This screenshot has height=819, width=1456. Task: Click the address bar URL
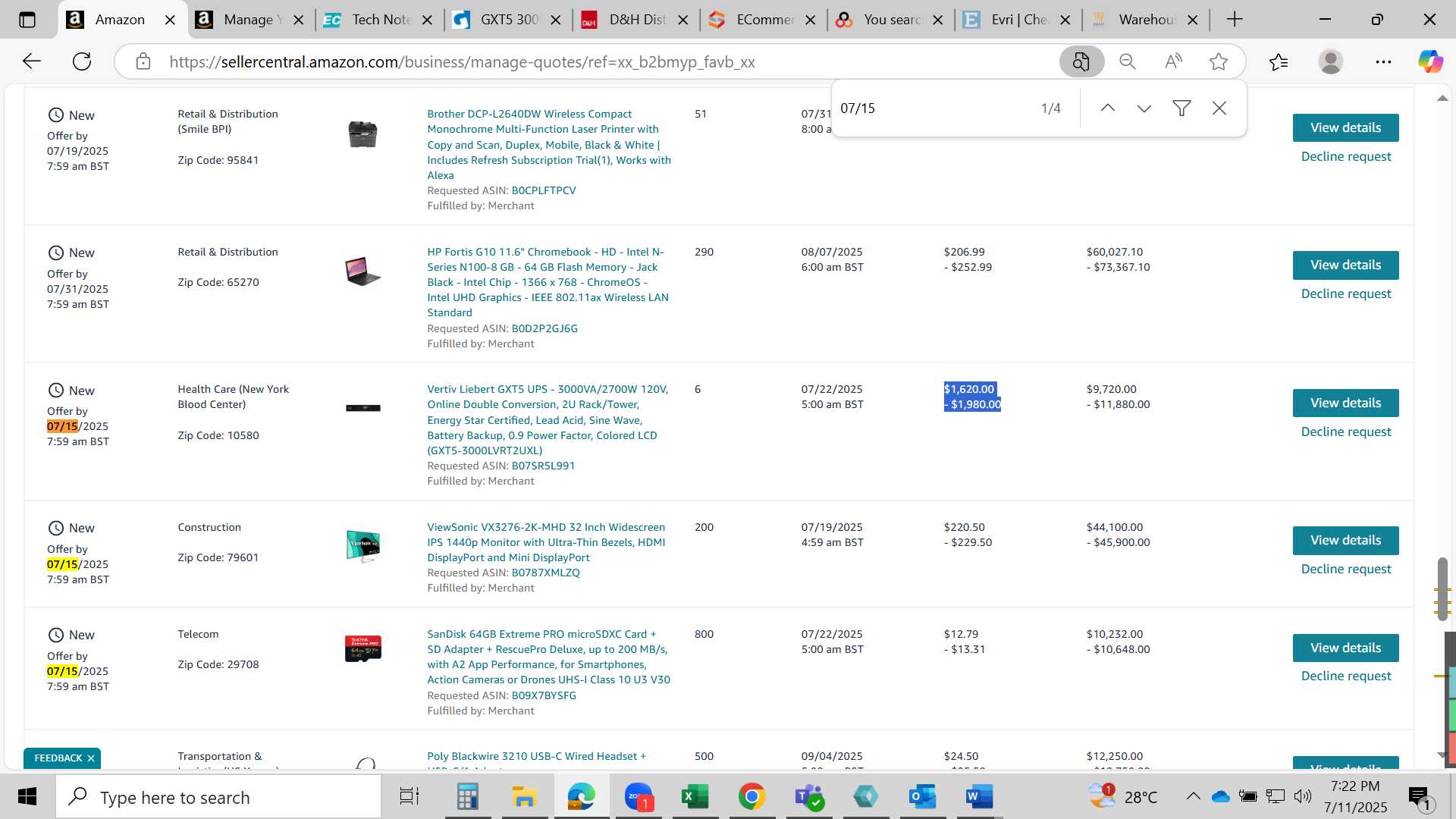click(462, 62)
